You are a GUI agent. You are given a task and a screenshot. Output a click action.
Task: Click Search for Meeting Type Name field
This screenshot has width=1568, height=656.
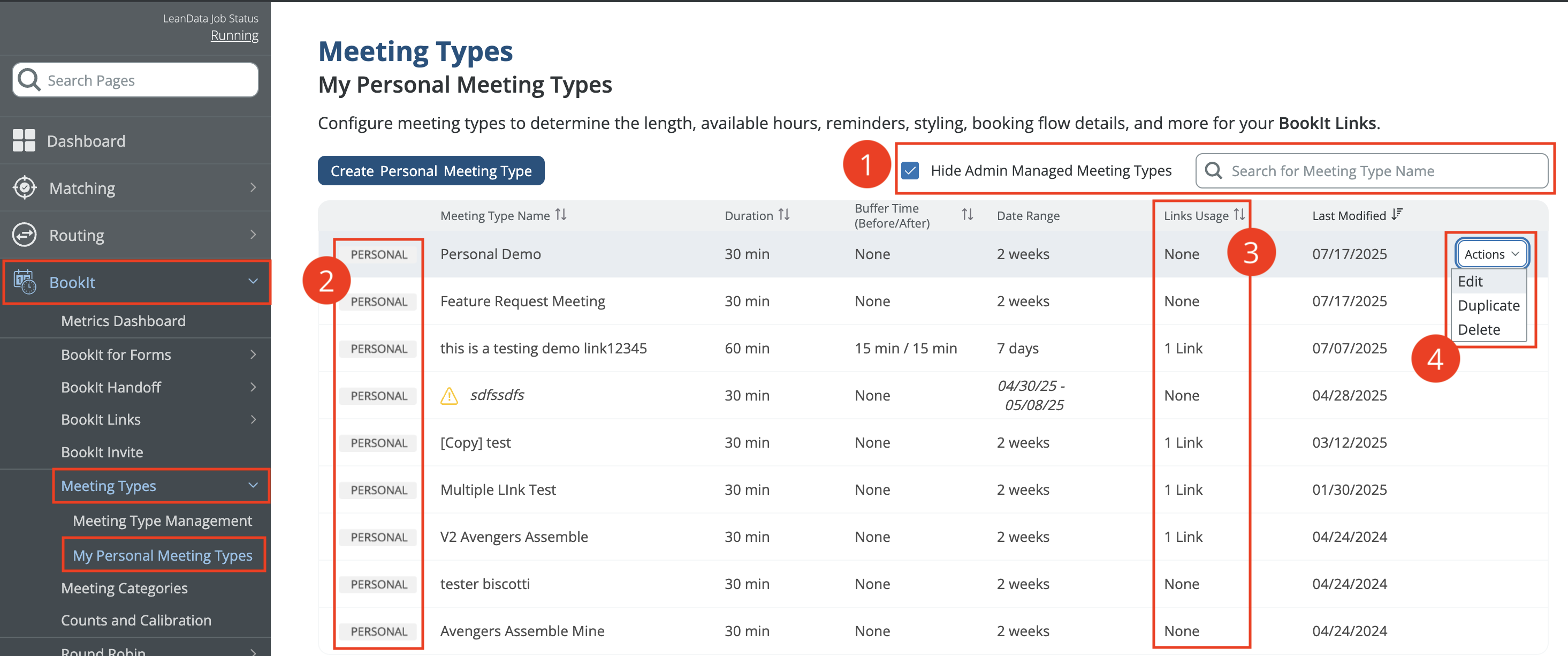[1372, 170]
